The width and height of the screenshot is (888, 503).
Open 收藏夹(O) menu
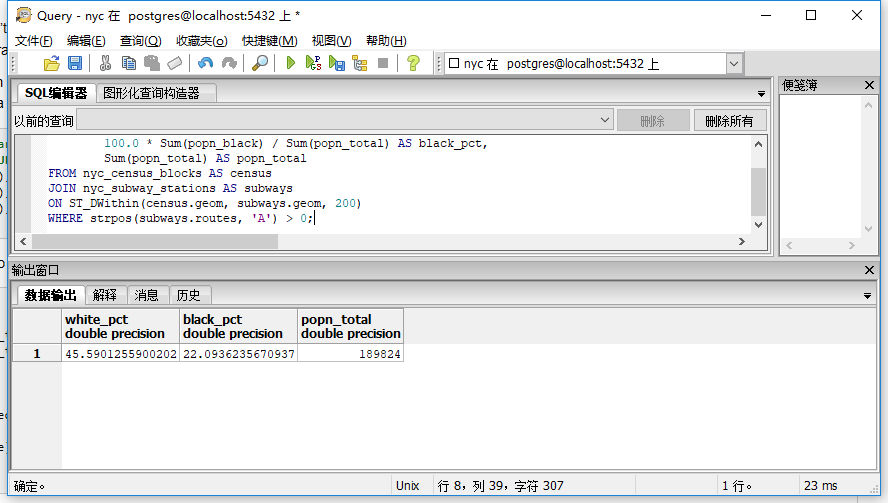pos(202,41)
